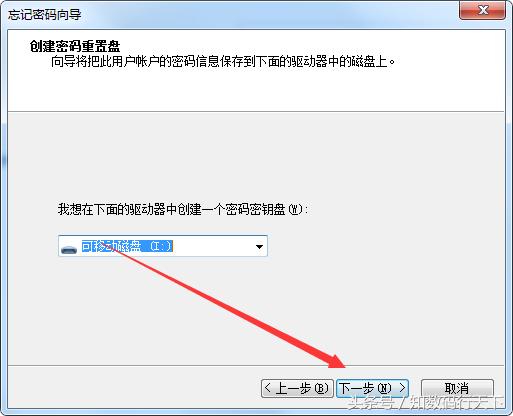Viewport: 513px width, 416px height.
Task: Click the red arrow's head near 下一步
Action: point(335,359)
